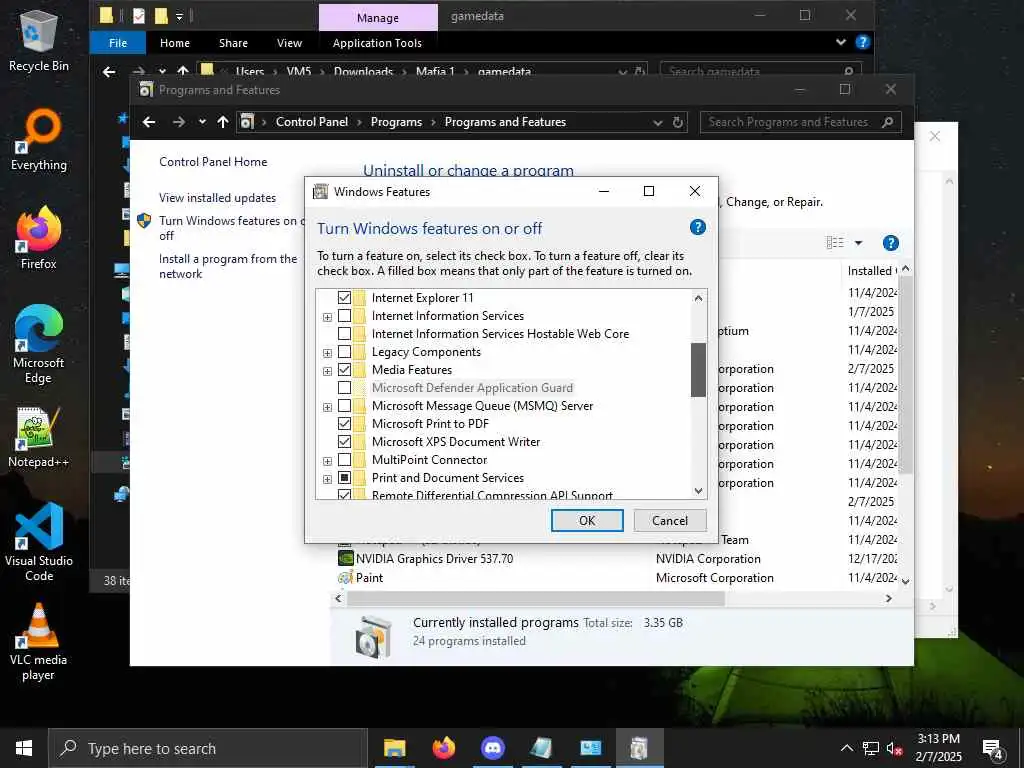Screen dimensions: 1024x768
Task: Expand Internet Information Services node
Action: click(x=327, y=317)
